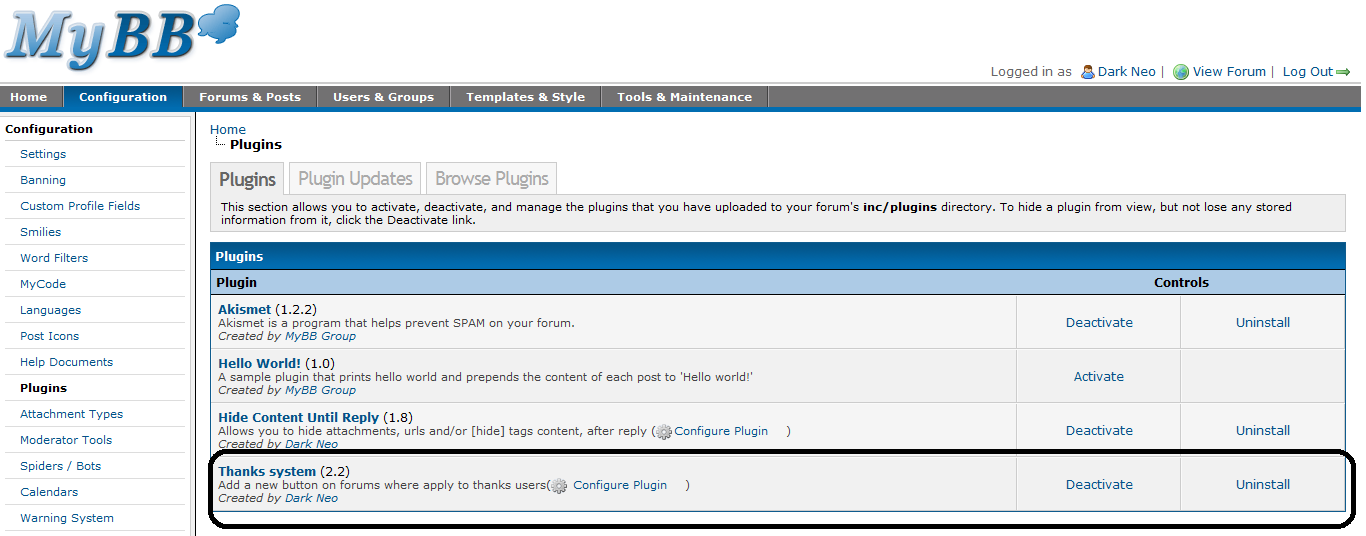The width and height of the screenshot is (1366, 536).
Task: Deactivate the Thanks system plugin
Action: click(1099, 484)
